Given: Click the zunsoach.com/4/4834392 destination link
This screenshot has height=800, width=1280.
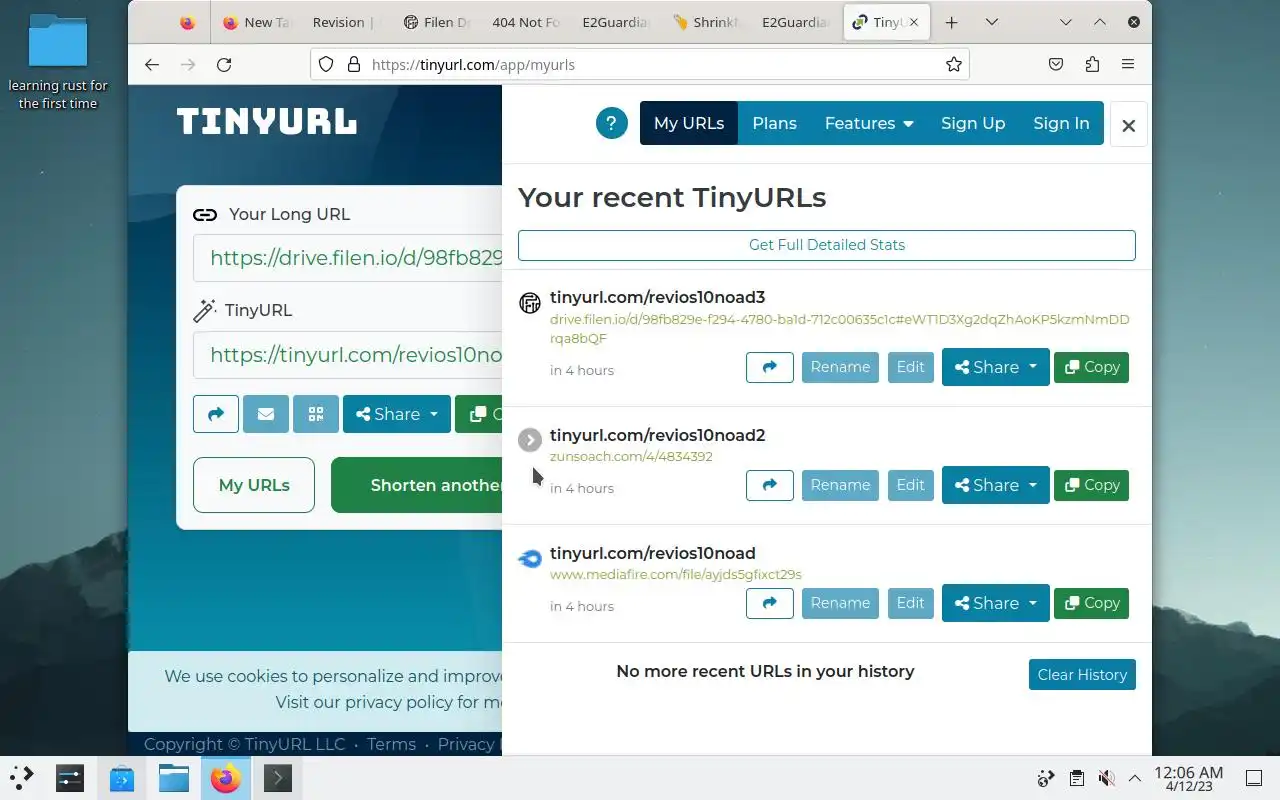Looking at the screenshot, I should click(x=631, y=456).
